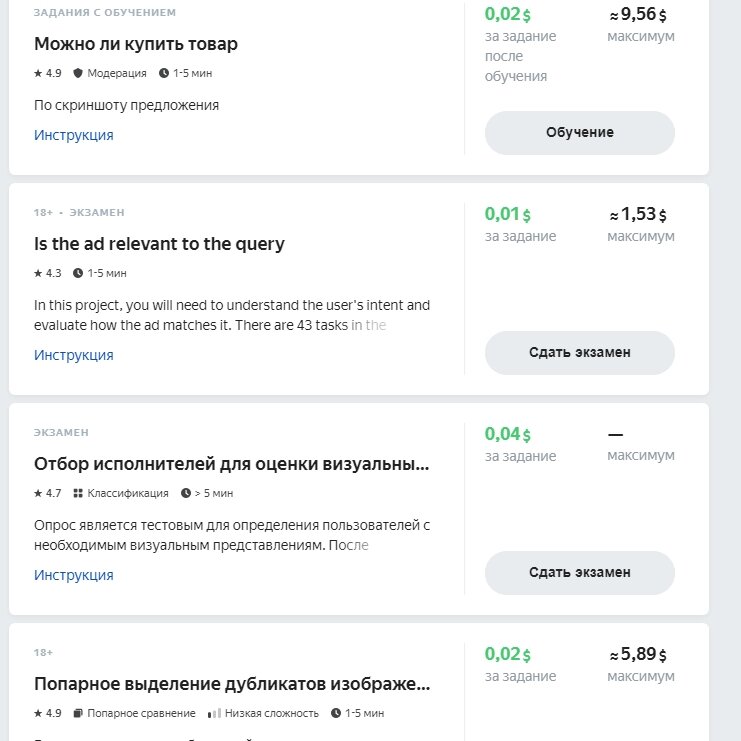Open the Is the ad relevant to the query title
741x741 pixels.
[x=159, y=244]
